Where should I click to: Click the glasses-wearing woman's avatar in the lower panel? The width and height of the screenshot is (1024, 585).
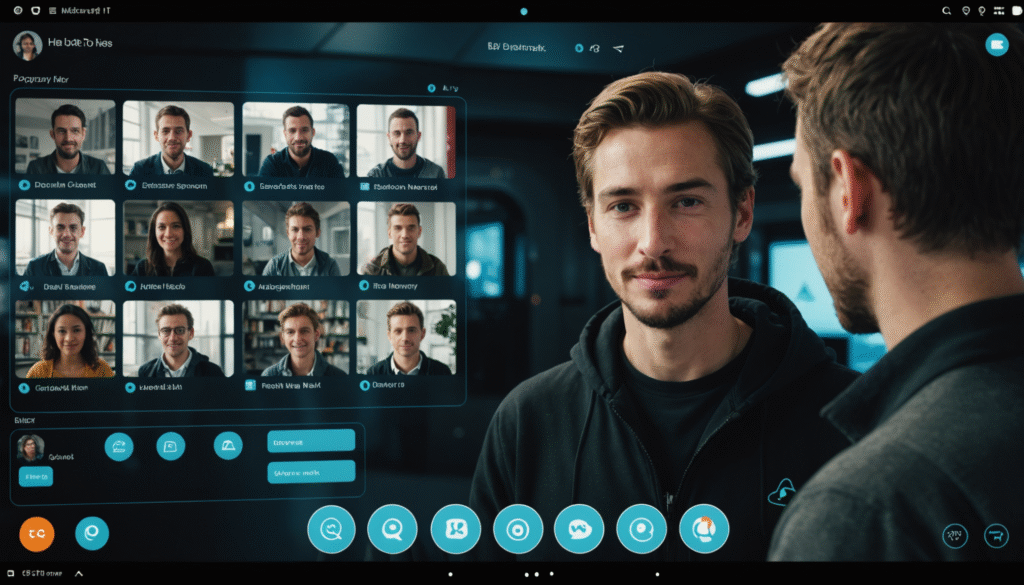(x=30, y=448)
